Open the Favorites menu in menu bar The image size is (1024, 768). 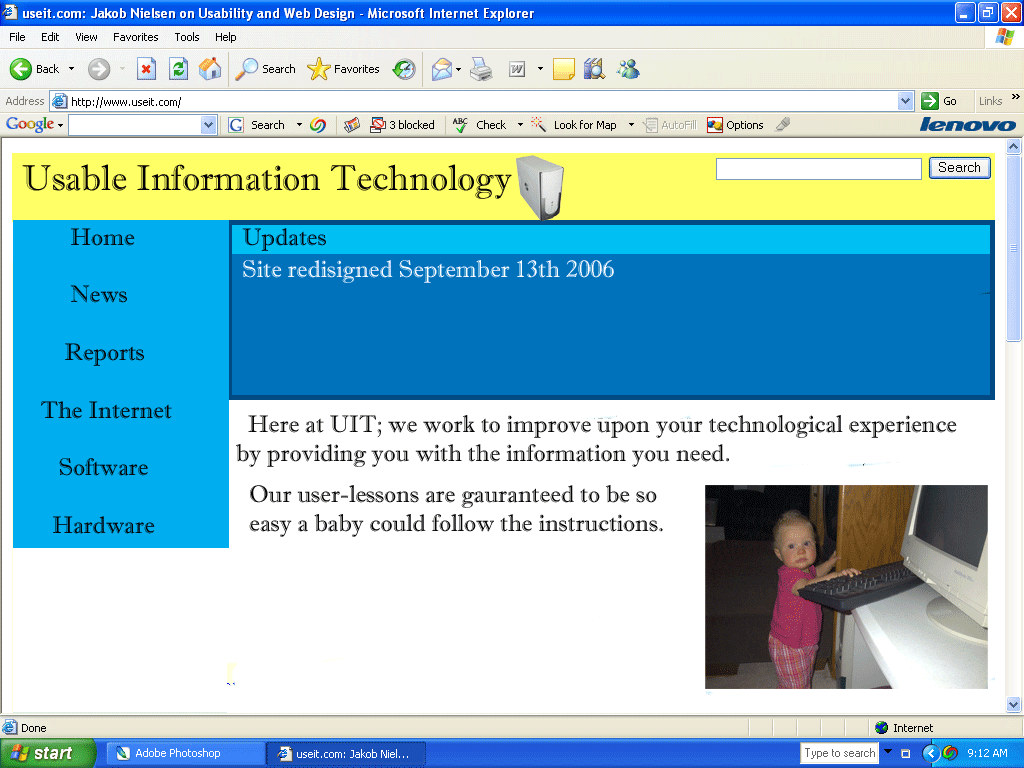click(x=135, y=37)
